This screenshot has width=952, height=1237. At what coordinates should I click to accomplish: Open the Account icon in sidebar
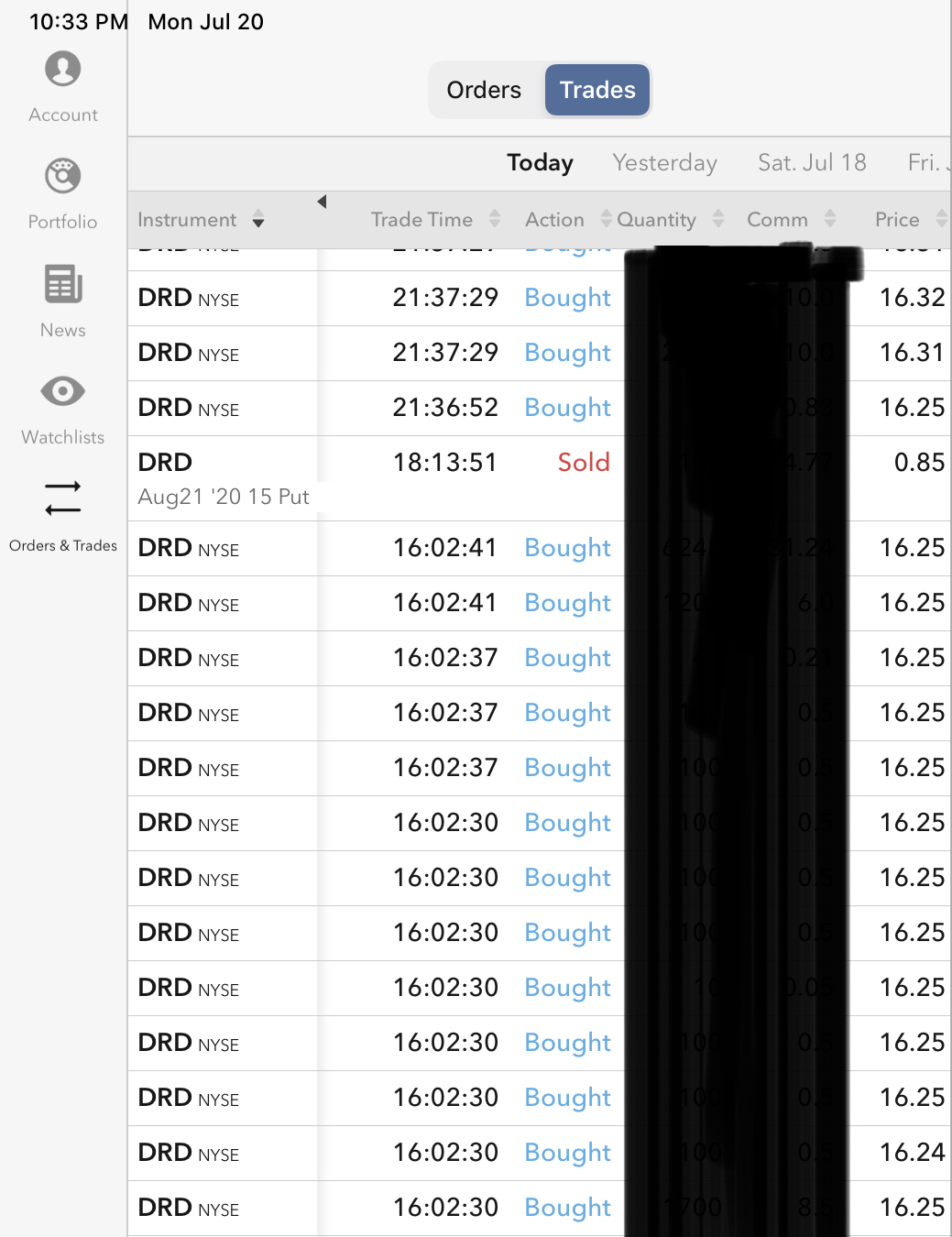click(x=62, y=70)
